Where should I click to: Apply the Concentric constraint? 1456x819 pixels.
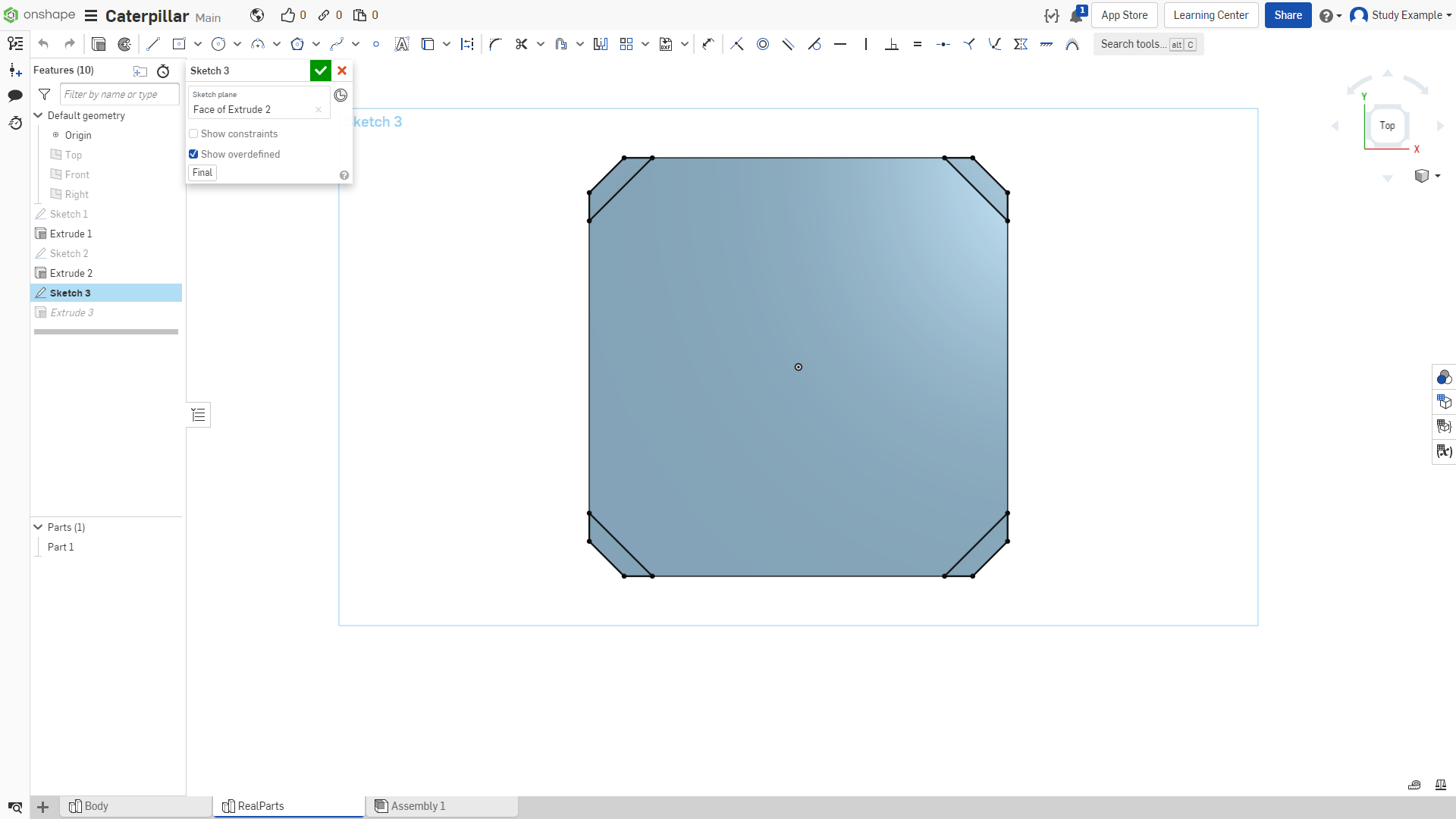pyautogui.click(x=763, y=44)
